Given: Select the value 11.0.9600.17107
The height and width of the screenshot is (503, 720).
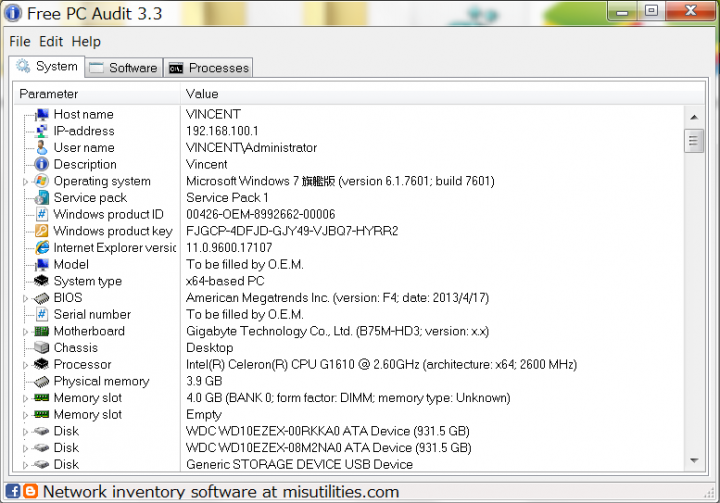Looking at the screenshot, I should pyautogui.click(x=229, y=248).
